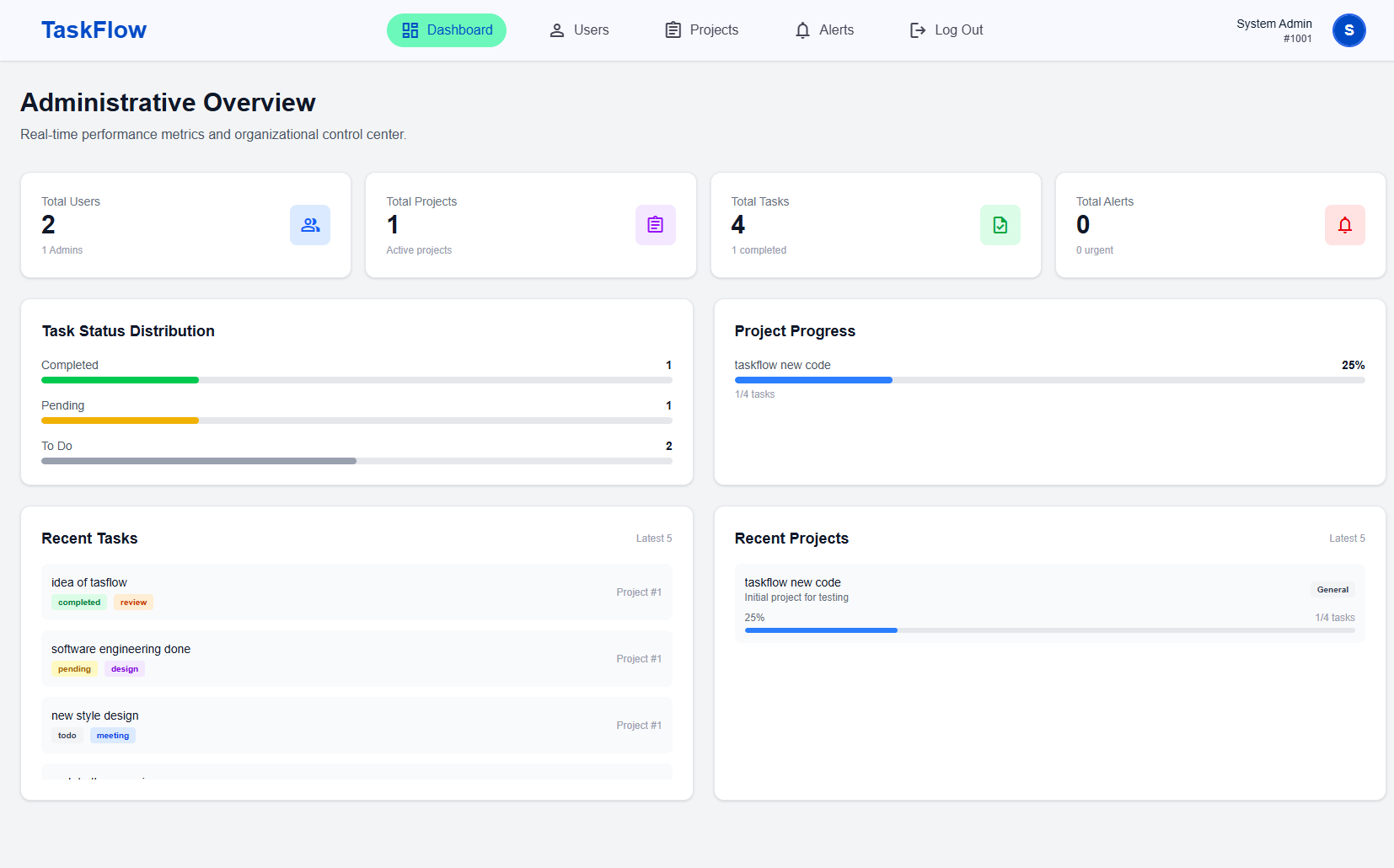Click the Users person icon in navbar
Viewport: 1394px width, 868px height.
[x=557, y=30]
